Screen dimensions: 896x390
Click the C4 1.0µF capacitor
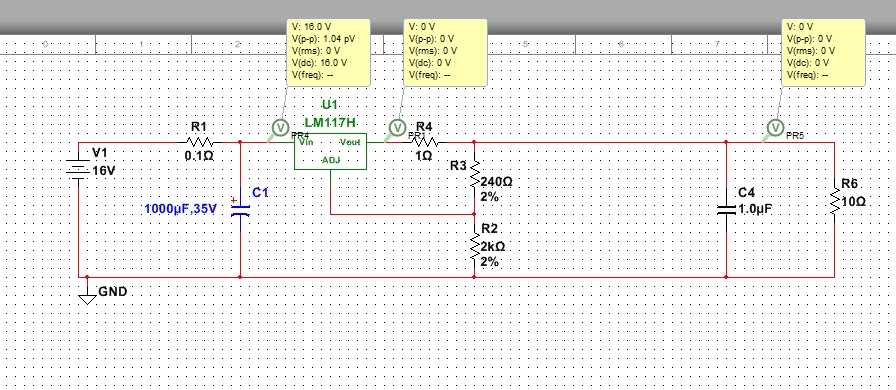[726, 209]
